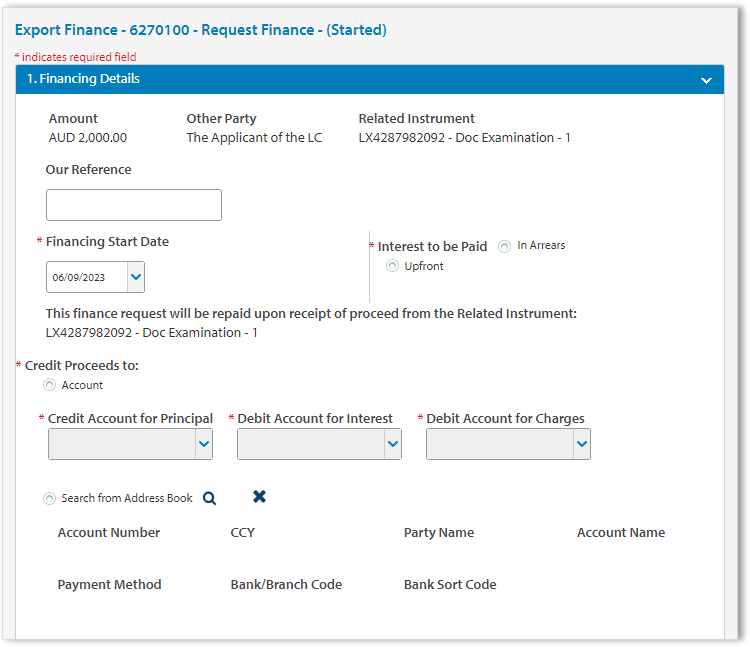Select the Upfront interest option
Viewport: 750px width, 647px height.
coord(393,266)
